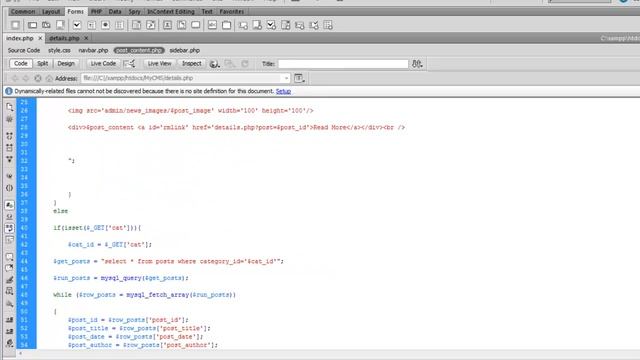Open Preview in Browser globe dropdown
The image size is (640, 360).
click(214, 64)
